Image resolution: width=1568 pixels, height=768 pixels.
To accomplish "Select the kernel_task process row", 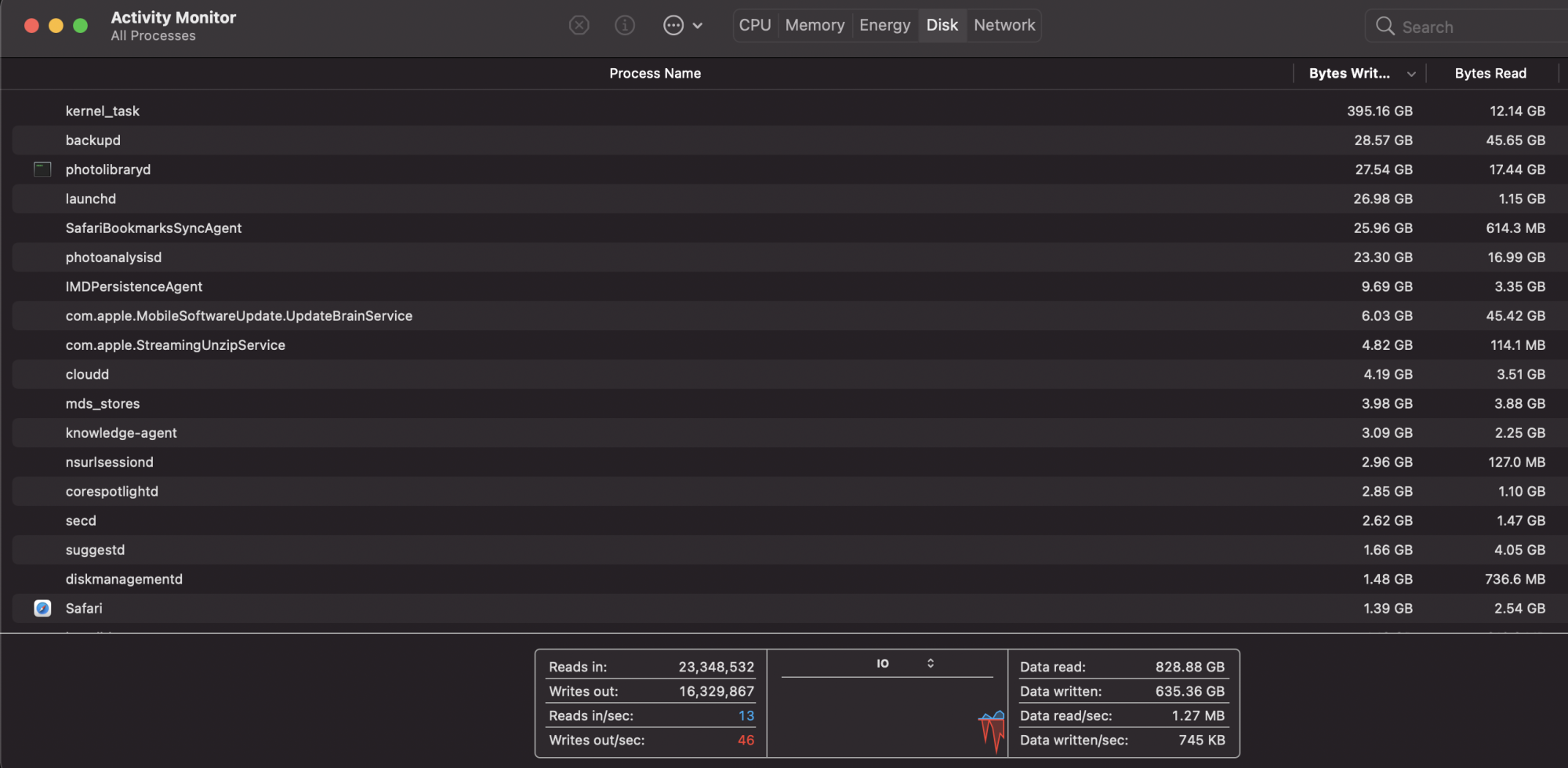I will point(784,111).
